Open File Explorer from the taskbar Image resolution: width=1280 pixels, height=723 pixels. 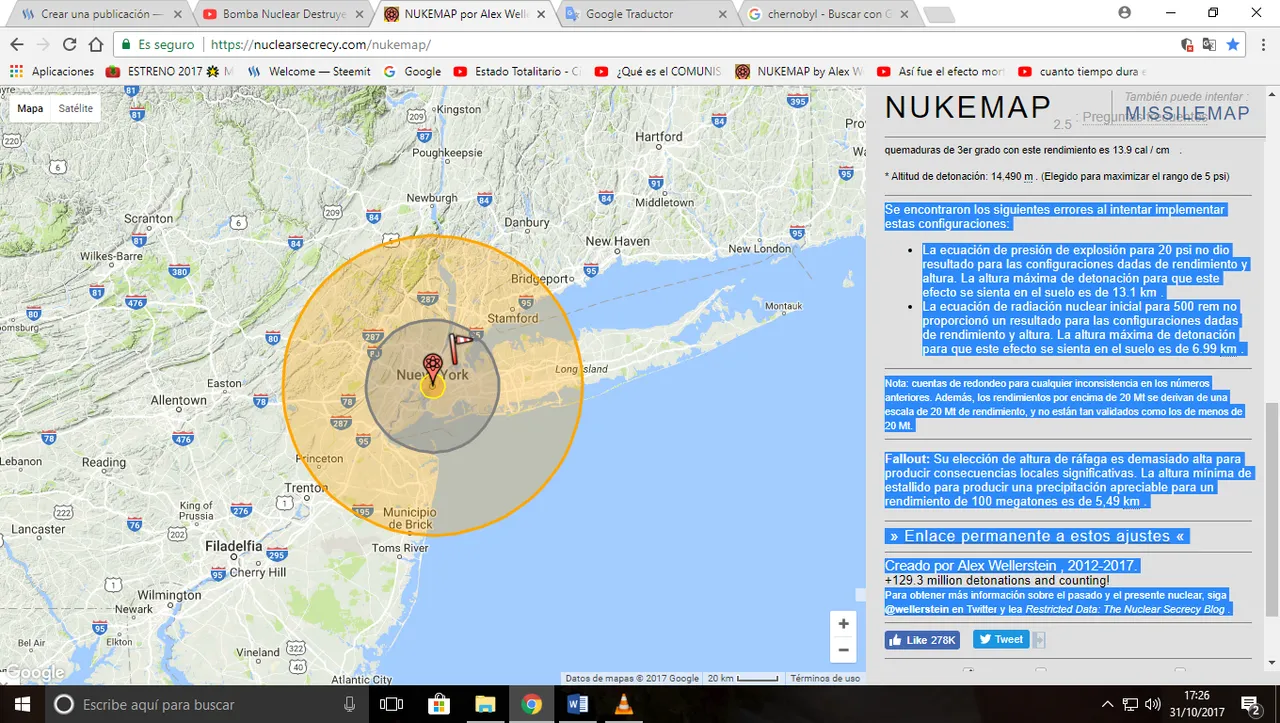[485, 704]
